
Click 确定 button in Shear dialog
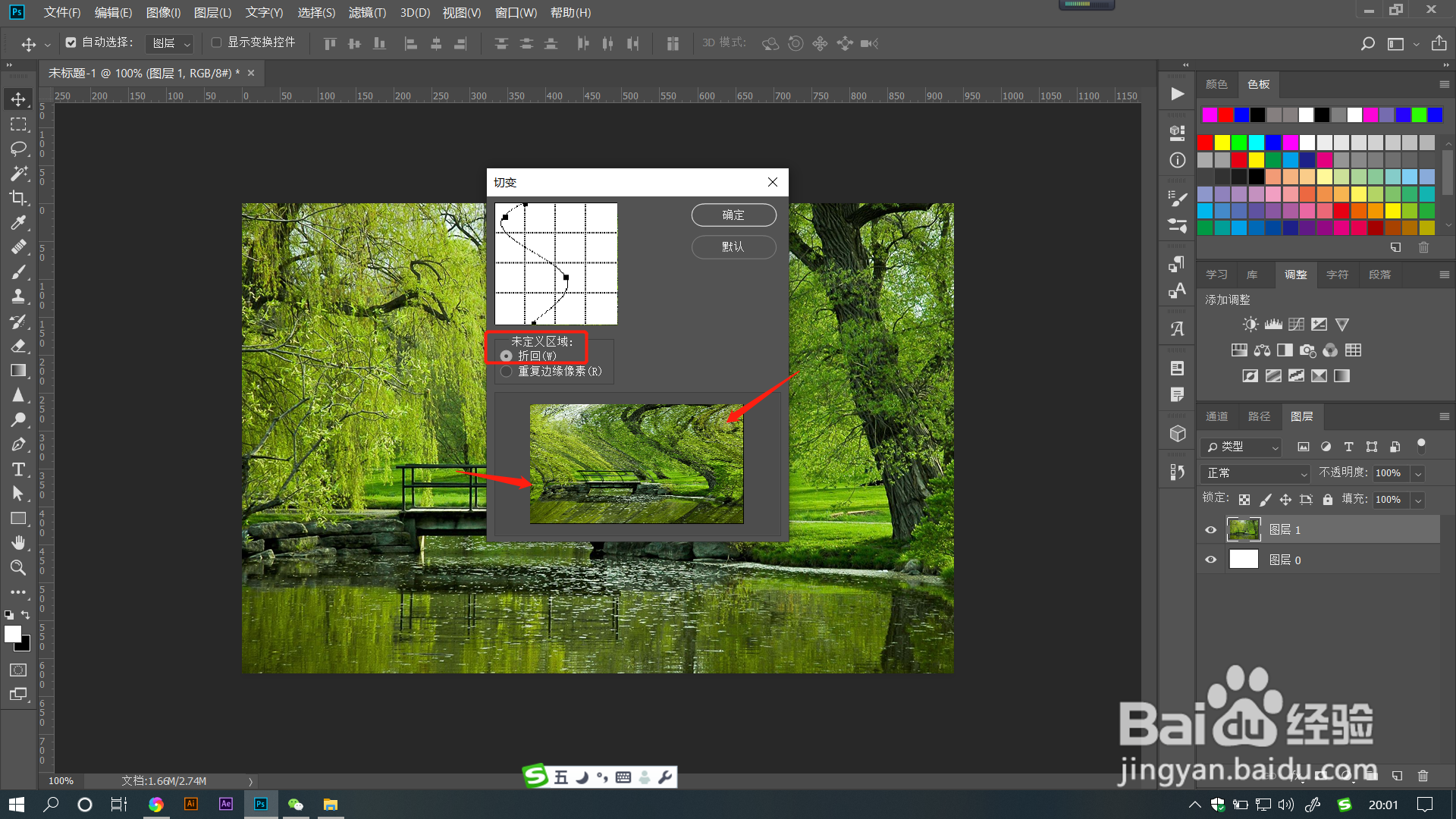pos(733,215)
